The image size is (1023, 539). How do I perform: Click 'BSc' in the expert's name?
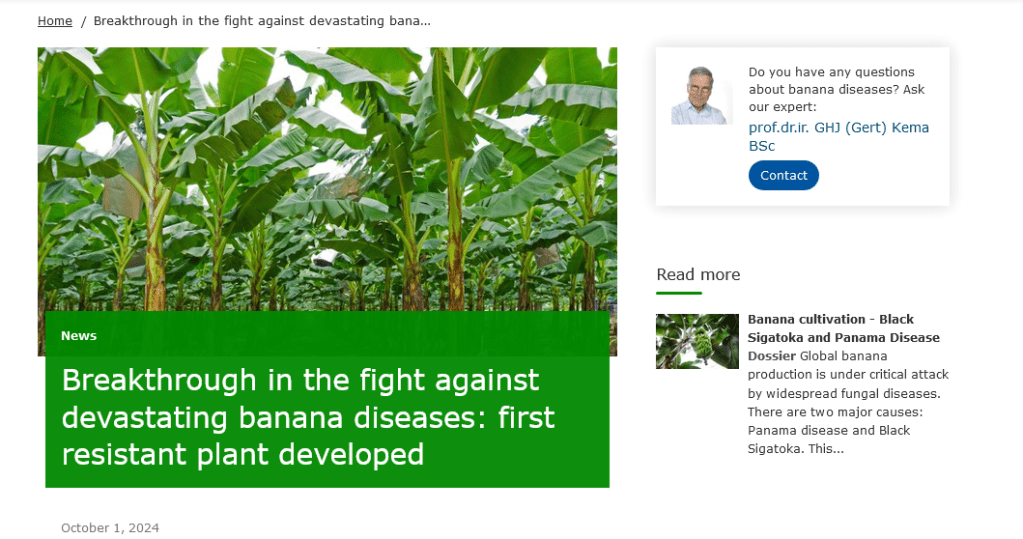[762, 146]
